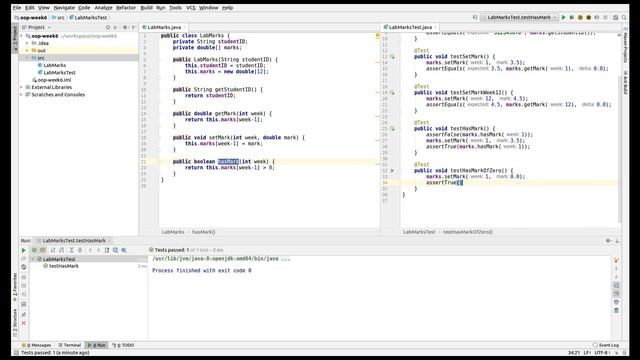The height and width of the screenshot is (360, 640).
Task: Click UTF-8 encoding in status bar
Action: (x=601, y=353)
